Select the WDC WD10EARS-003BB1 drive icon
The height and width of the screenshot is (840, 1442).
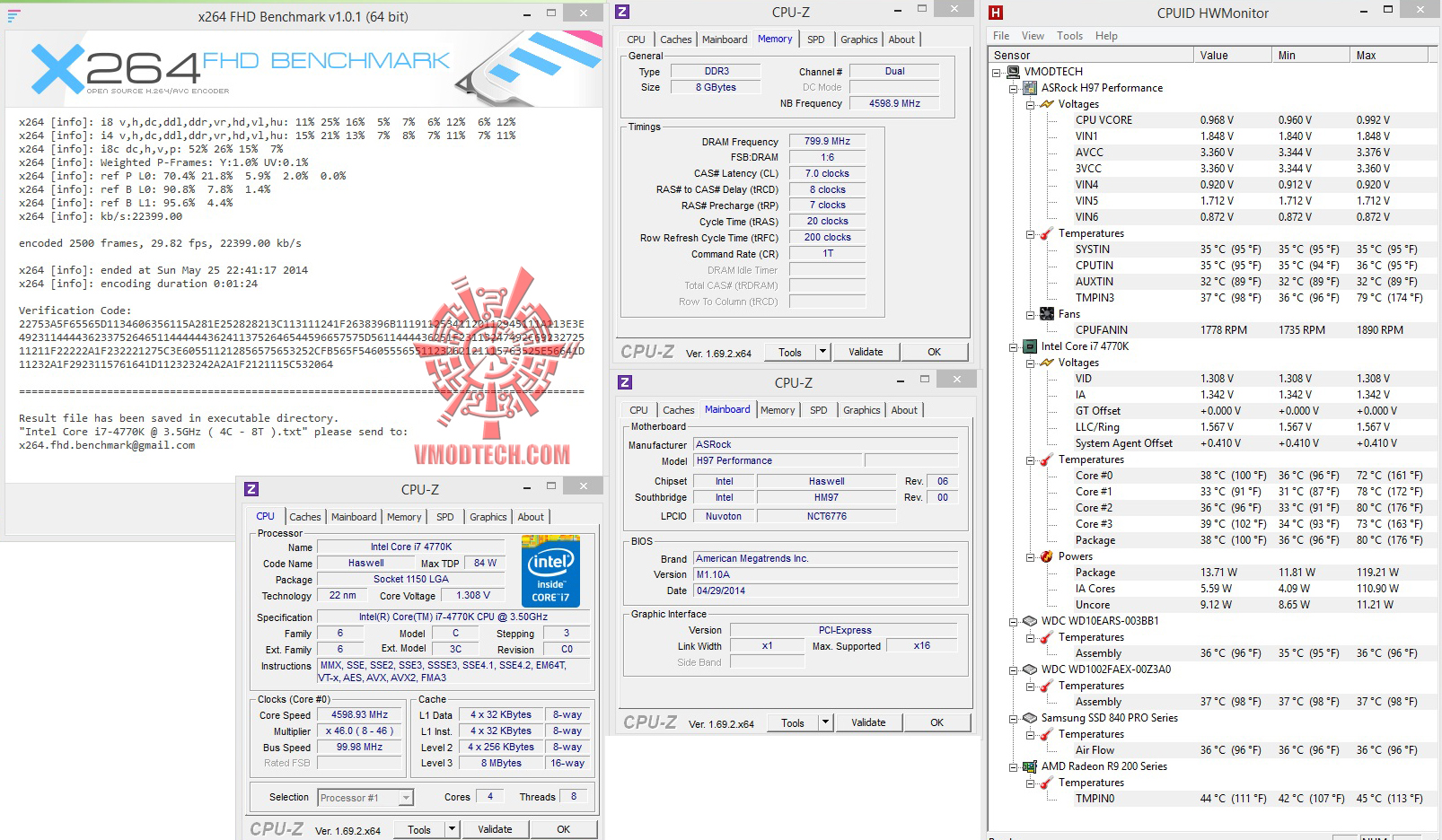coord(1030,621)
